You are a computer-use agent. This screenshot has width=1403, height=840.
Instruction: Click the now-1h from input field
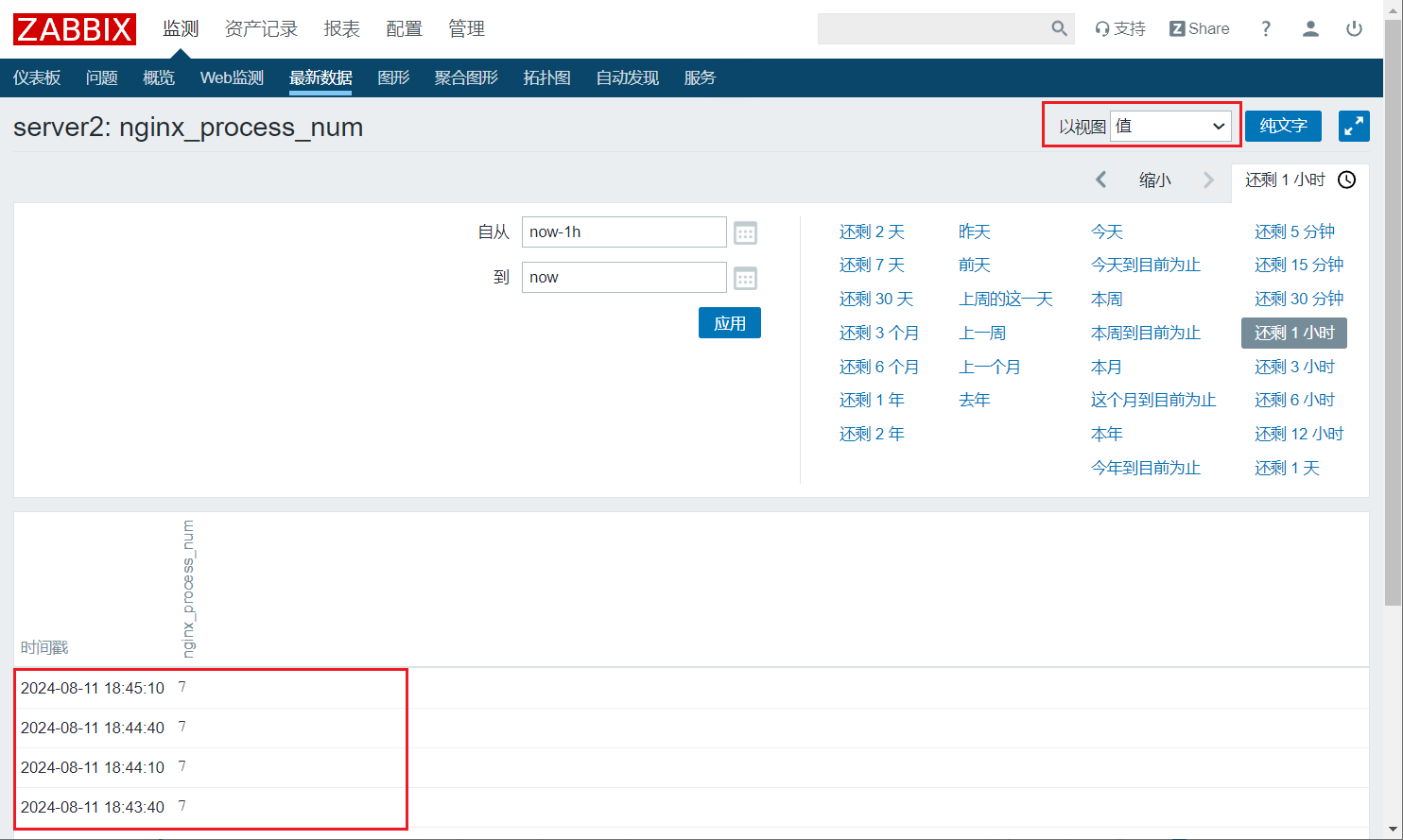tap(623, 232)
